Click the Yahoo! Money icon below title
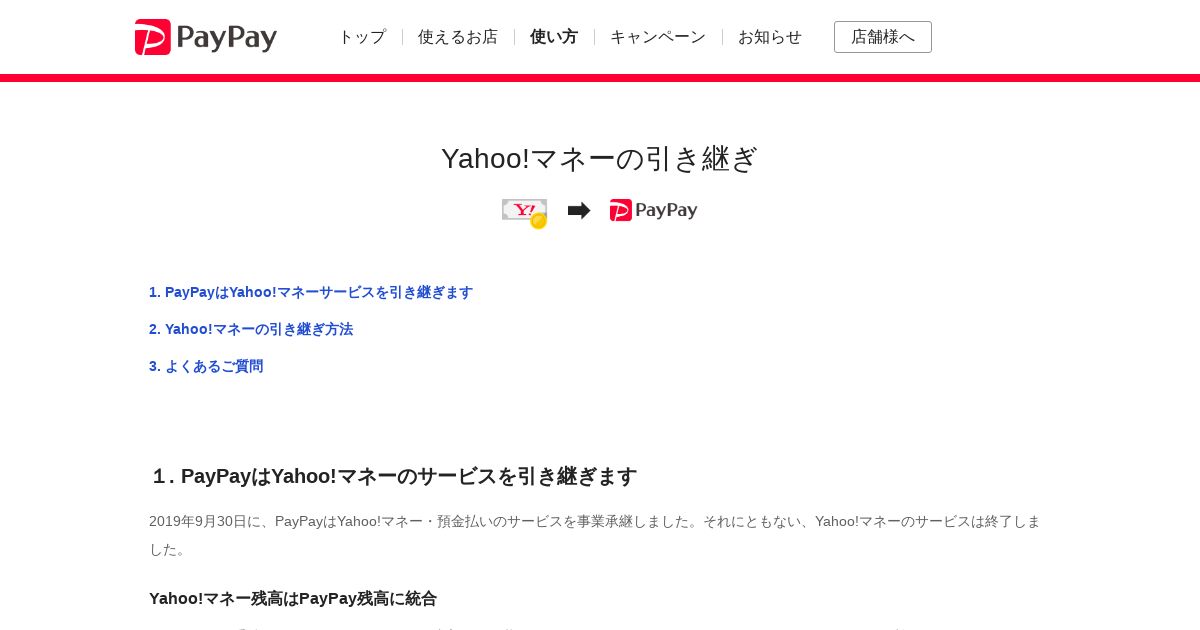1200x630 pixels. [525, 213]
